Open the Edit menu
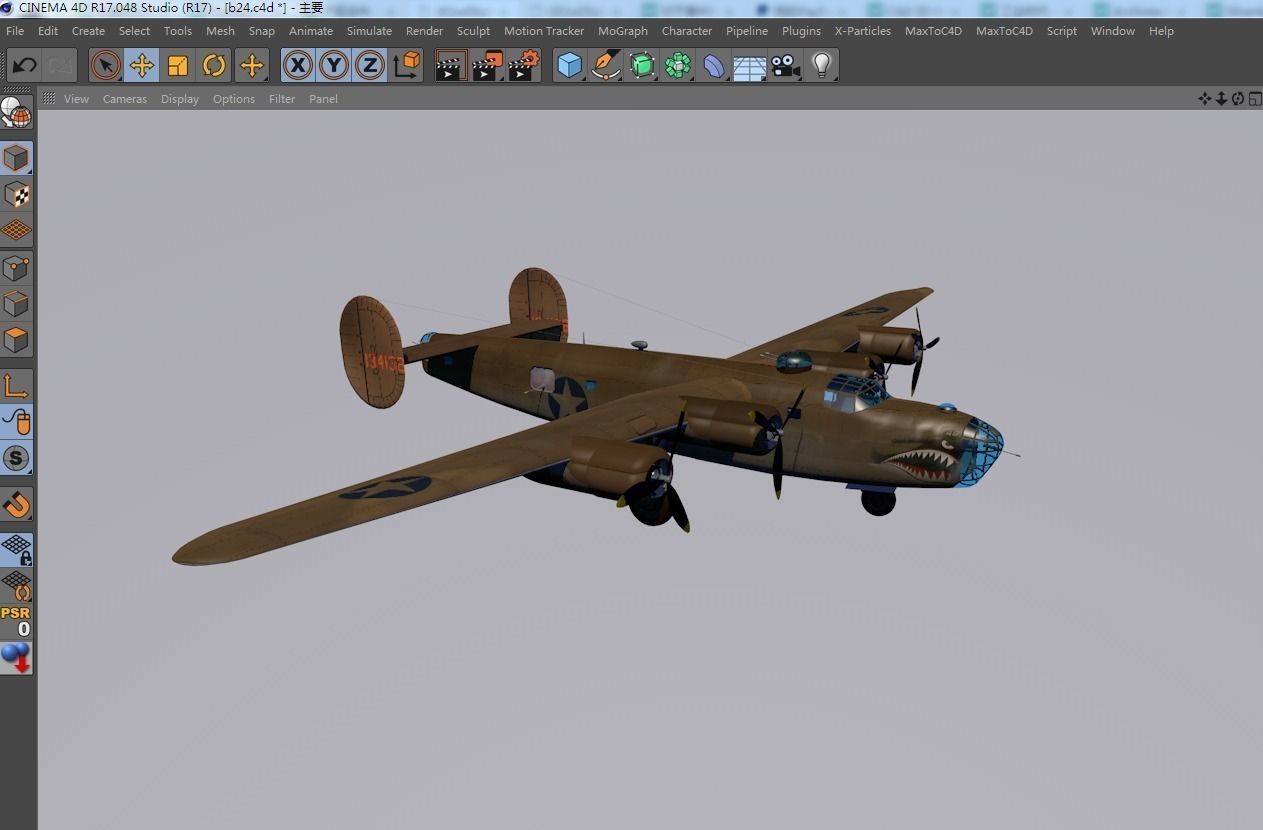Image resolution: width=1263 pixels, height=830 pixels. [x=48, y=31]
